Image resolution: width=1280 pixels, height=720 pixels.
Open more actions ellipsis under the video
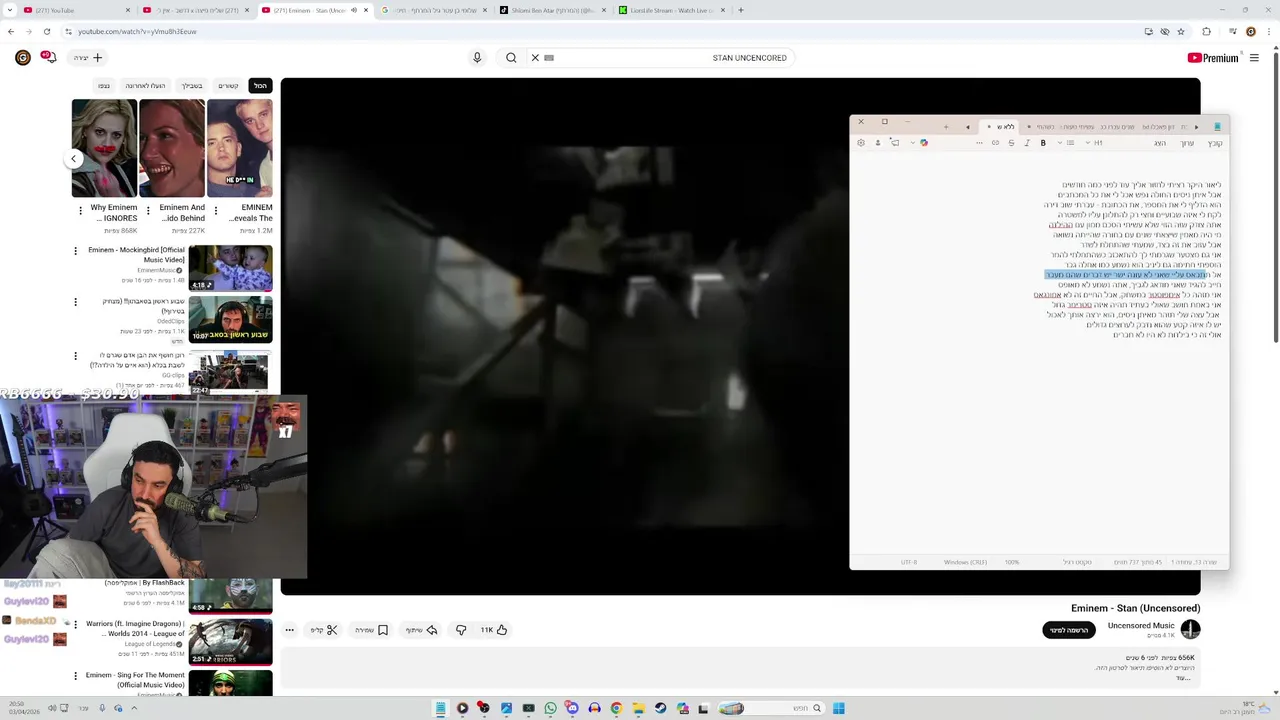click(x=290, y=630)
